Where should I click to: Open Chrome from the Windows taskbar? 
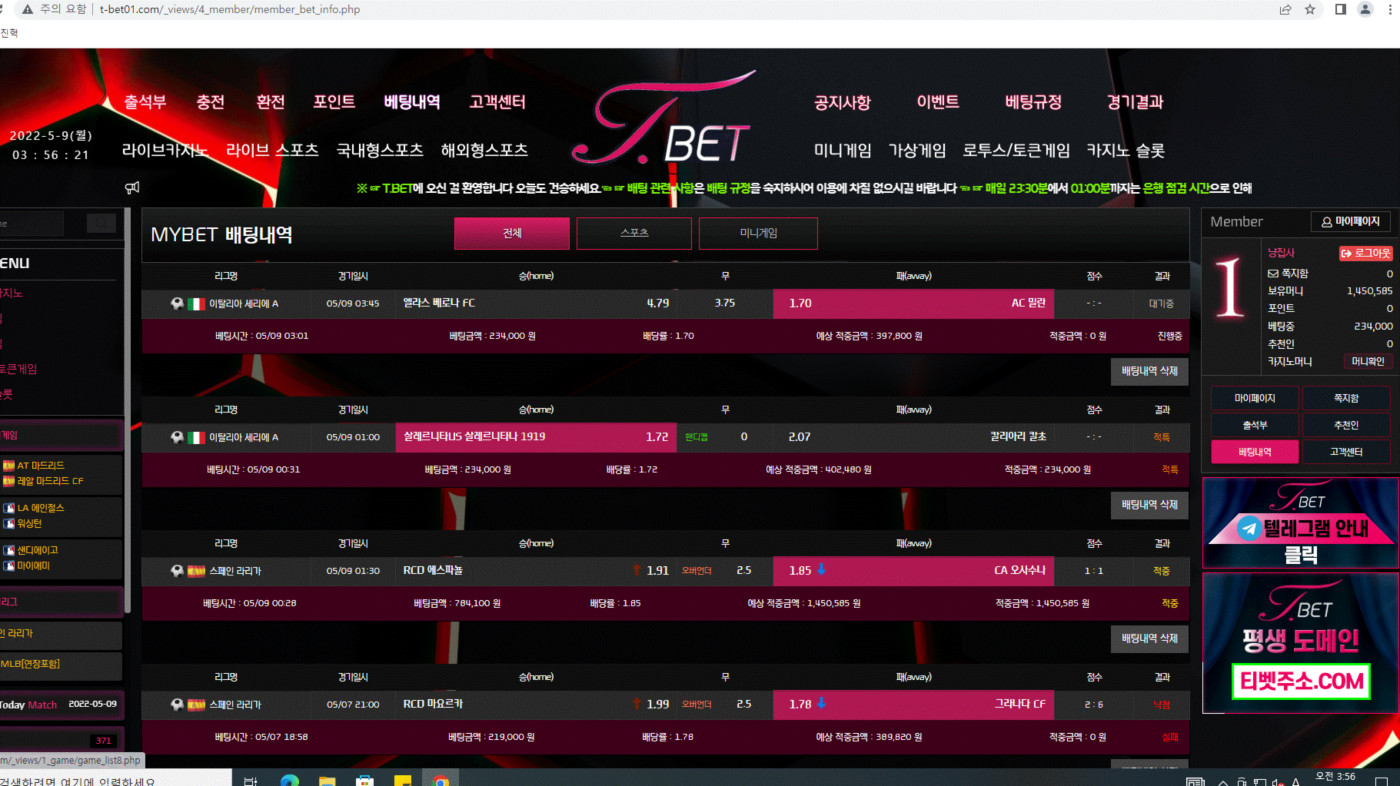click(441, 781)
